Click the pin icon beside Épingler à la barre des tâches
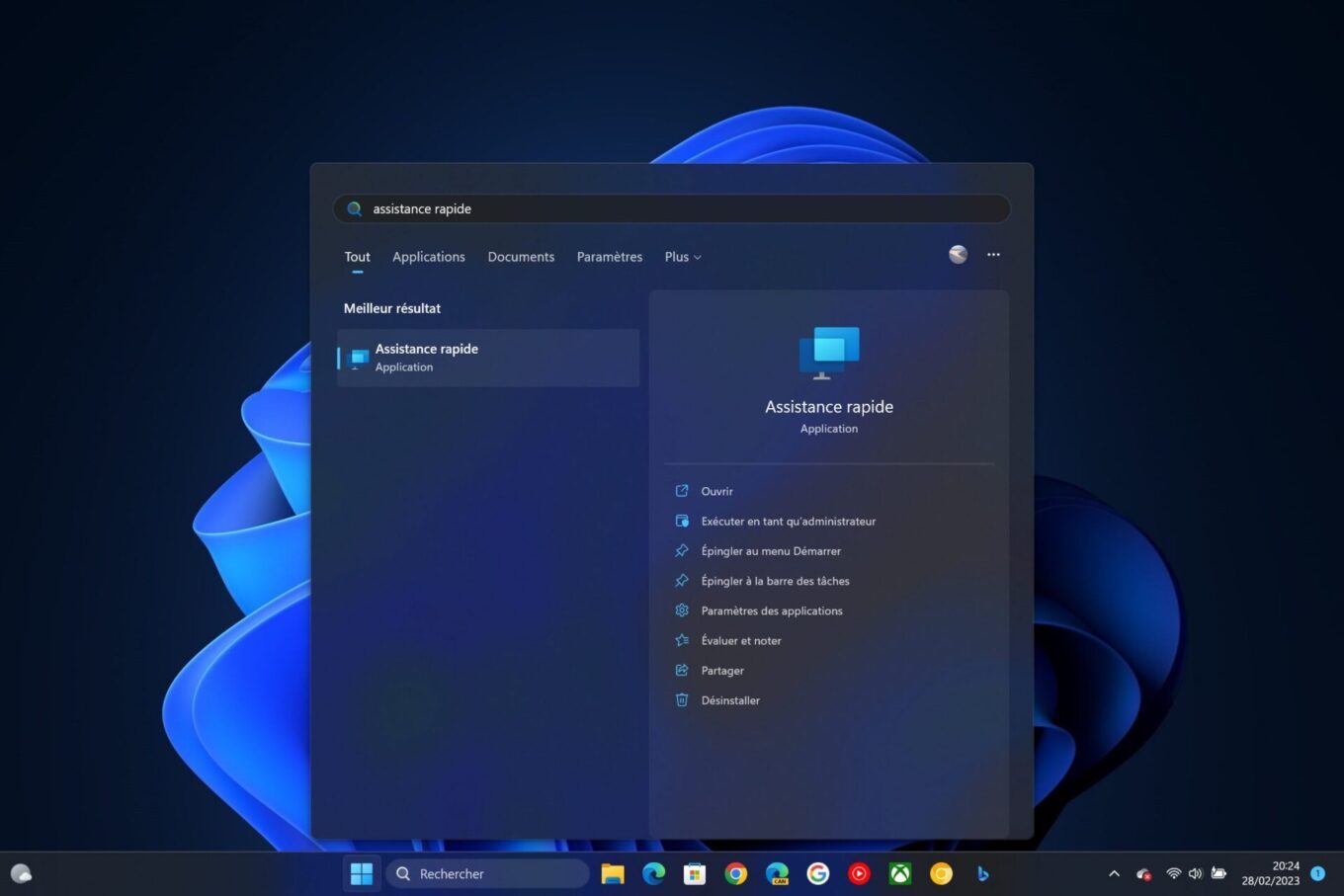This screenshot has width=1344, height=896. click(682, 581)
